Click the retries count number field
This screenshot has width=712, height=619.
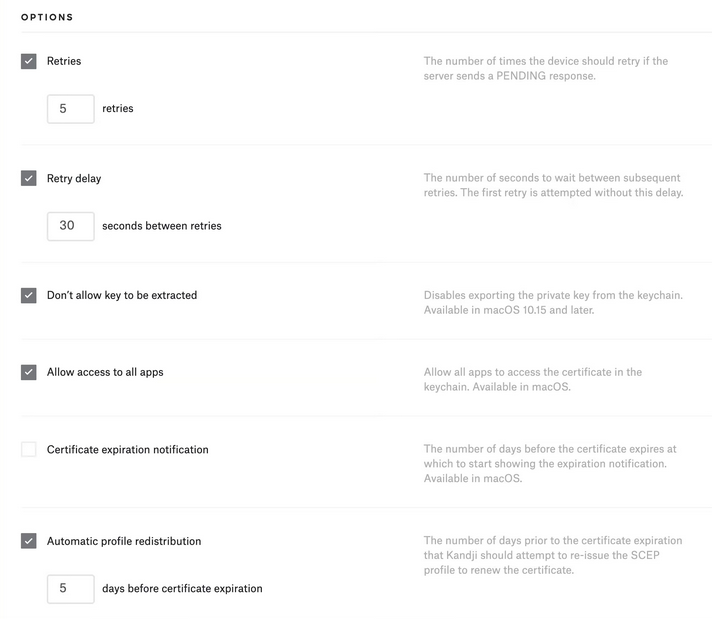click(70, 109)
